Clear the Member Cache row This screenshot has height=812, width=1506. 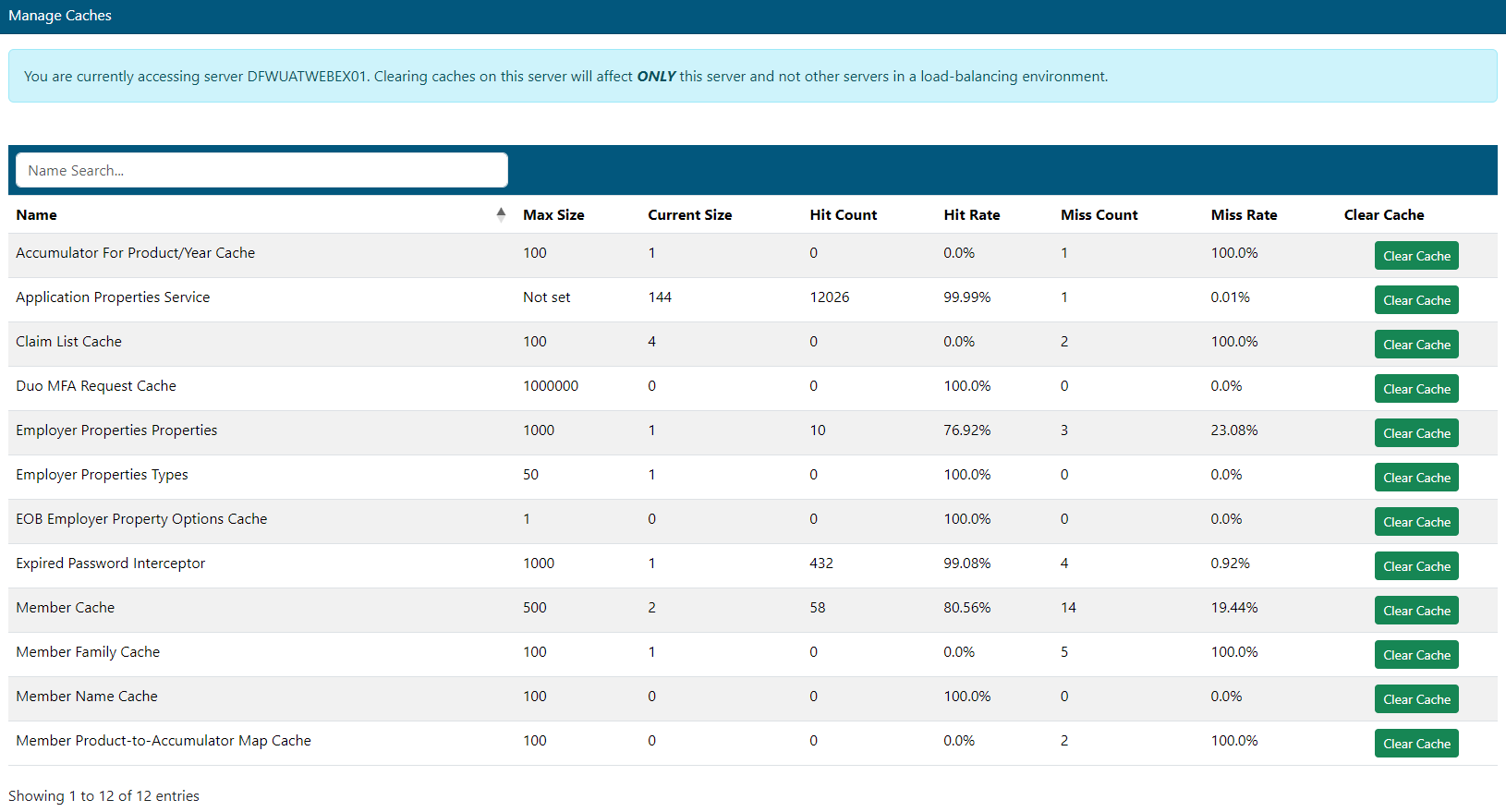(1415, 611)
